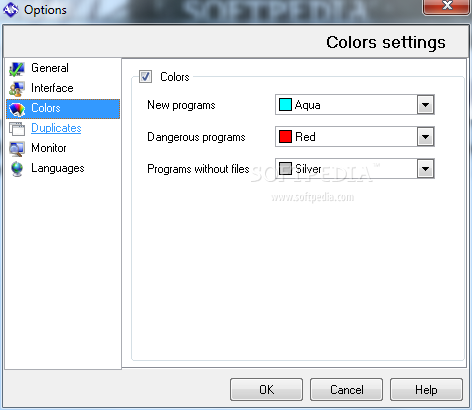
Task: Click the Duplicates windows icon
Action: click(17, 129)
